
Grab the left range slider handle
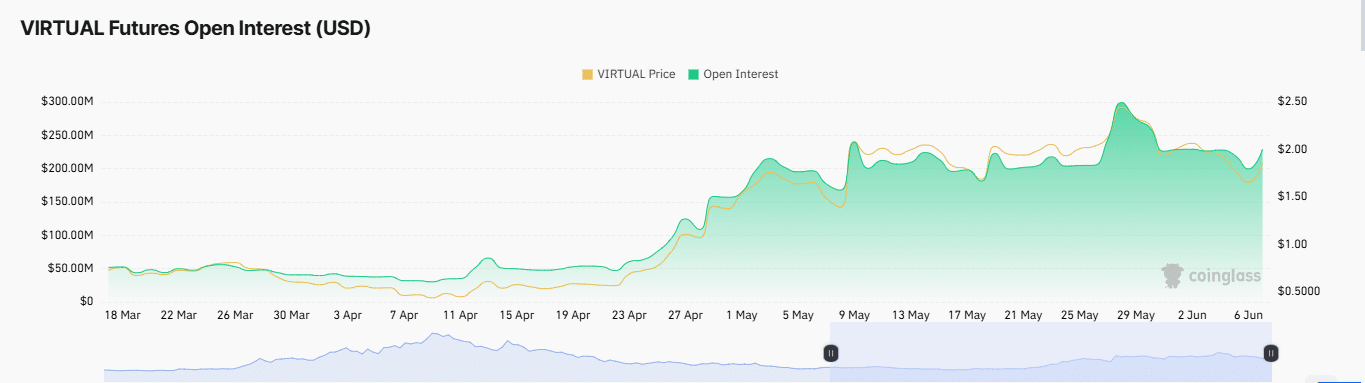[831, 353]
